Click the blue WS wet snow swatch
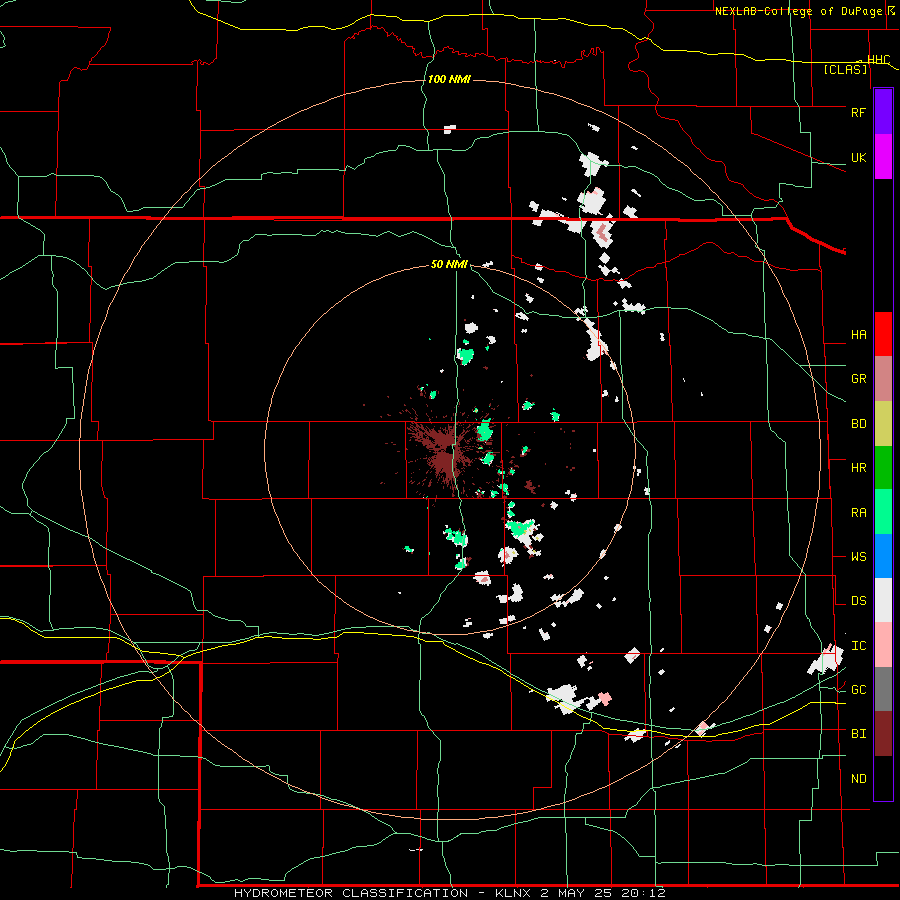900x900 pixels. click(883, 556)
